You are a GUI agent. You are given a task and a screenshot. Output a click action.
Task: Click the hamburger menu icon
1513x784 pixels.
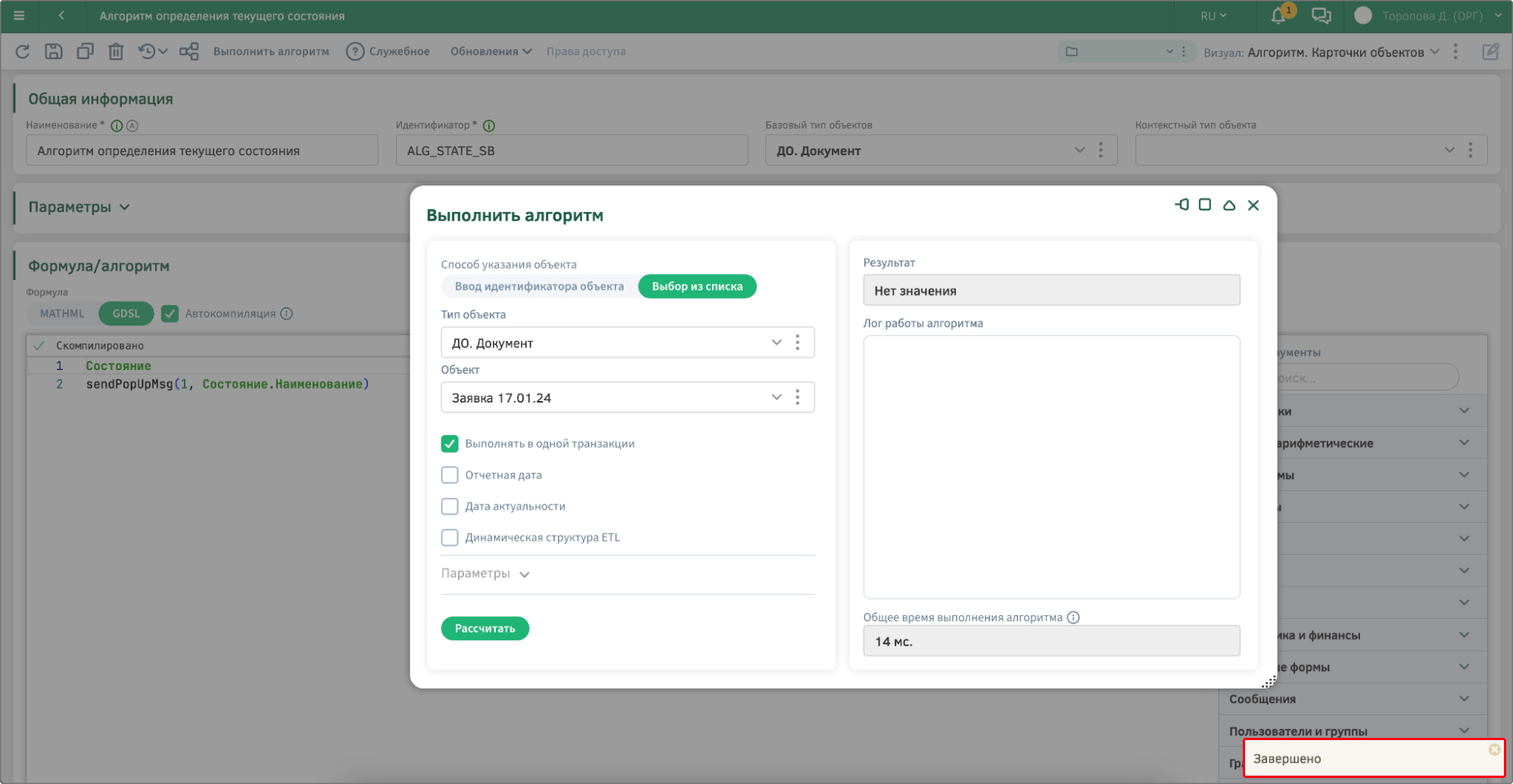[20, 16]
